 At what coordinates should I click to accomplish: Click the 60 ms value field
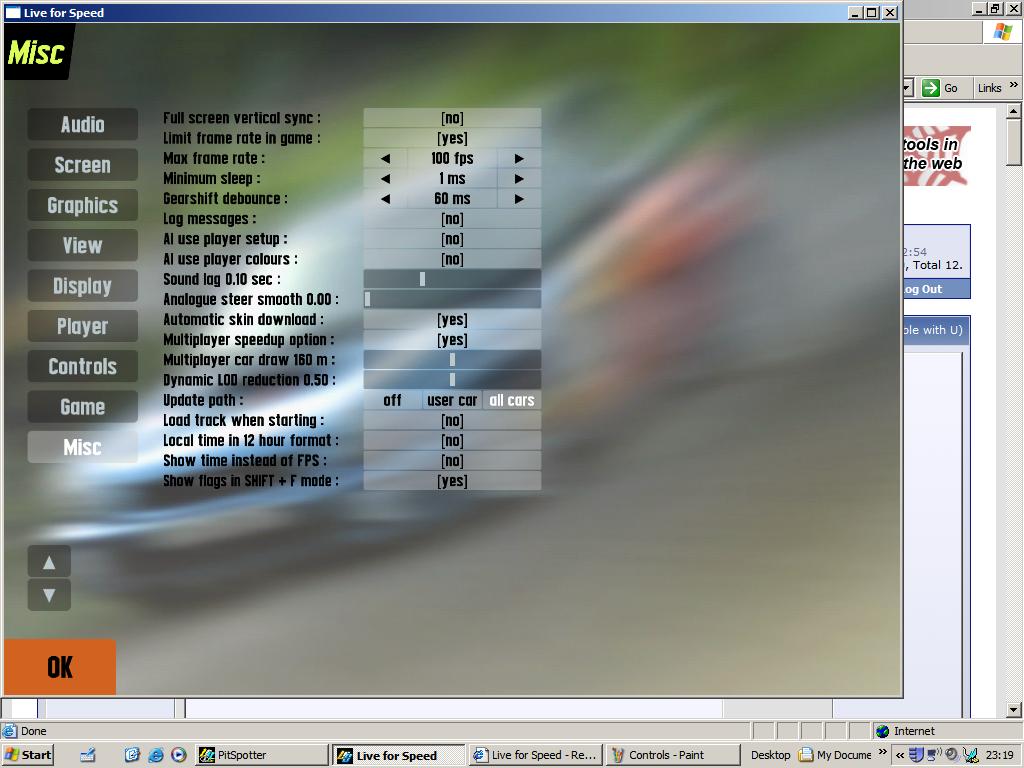pos(452,199)
